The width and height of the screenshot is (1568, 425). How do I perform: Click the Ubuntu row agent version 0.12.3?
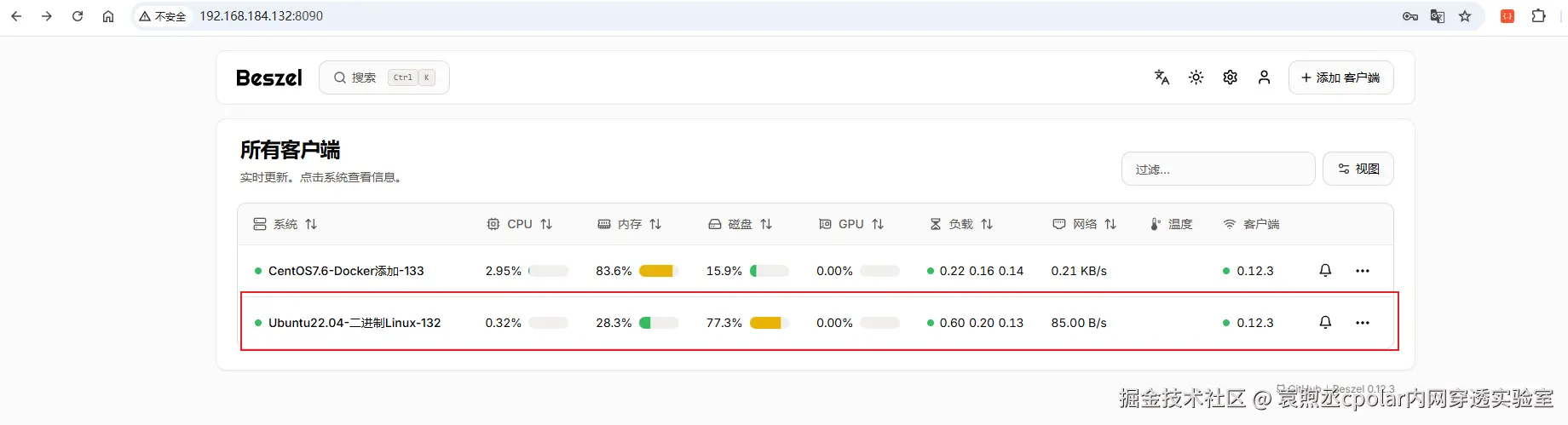1254,323
